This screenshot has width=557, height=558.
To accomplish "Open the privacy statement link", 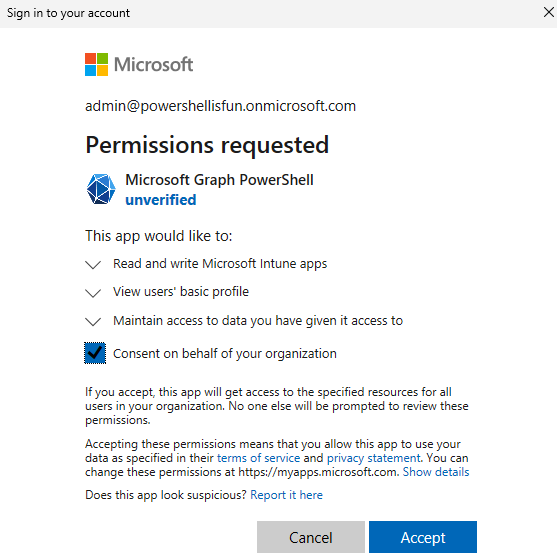I will click(373, 458).
